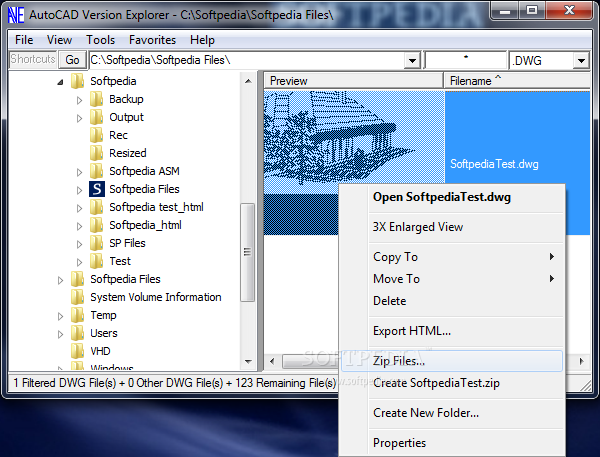
Task: Click the filename filter field
Action: click(466, 60)
